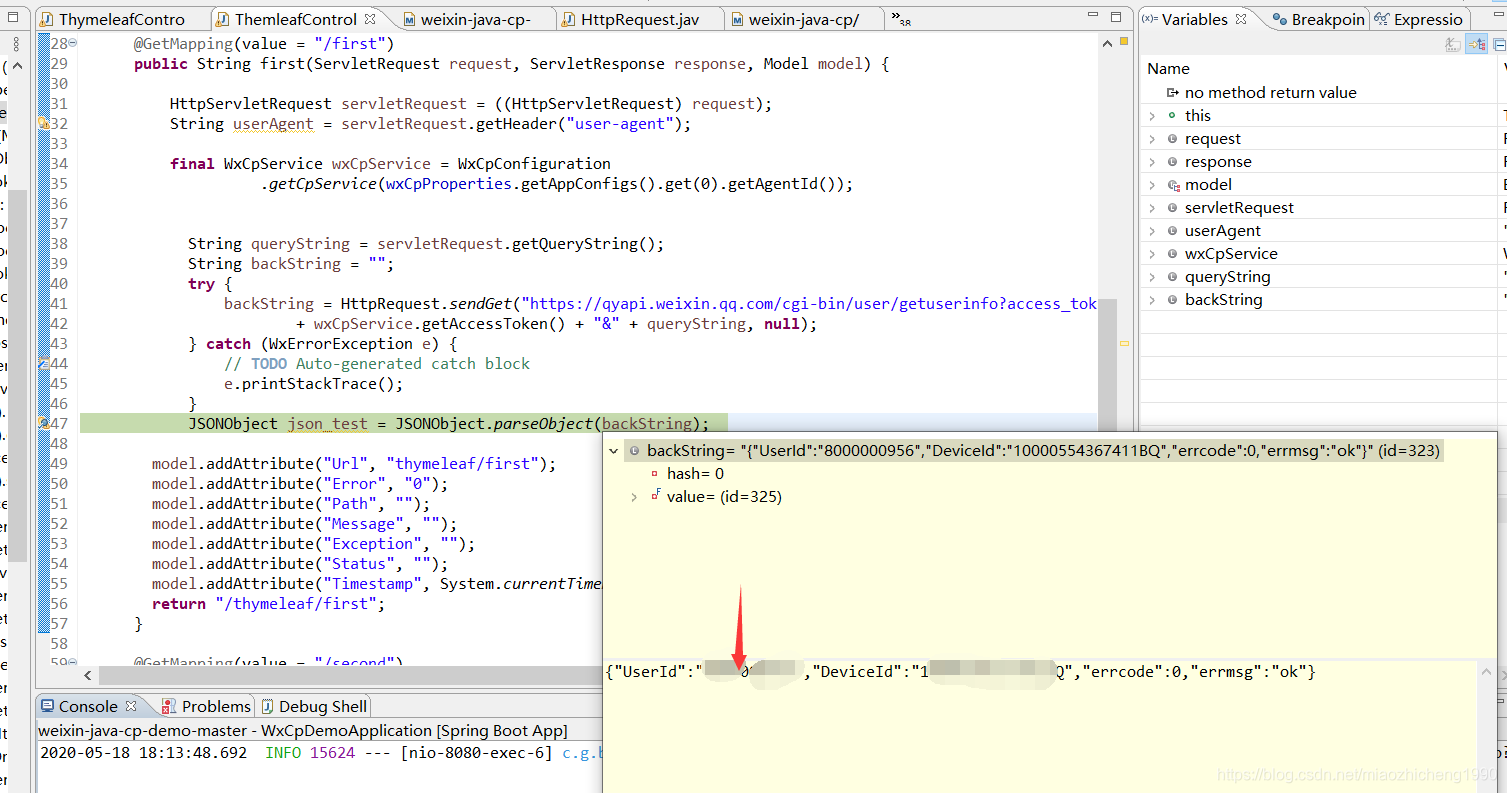The image size is (1507, 793).
Task: Click the warning marker on line 32
Action: pos(44,123)
